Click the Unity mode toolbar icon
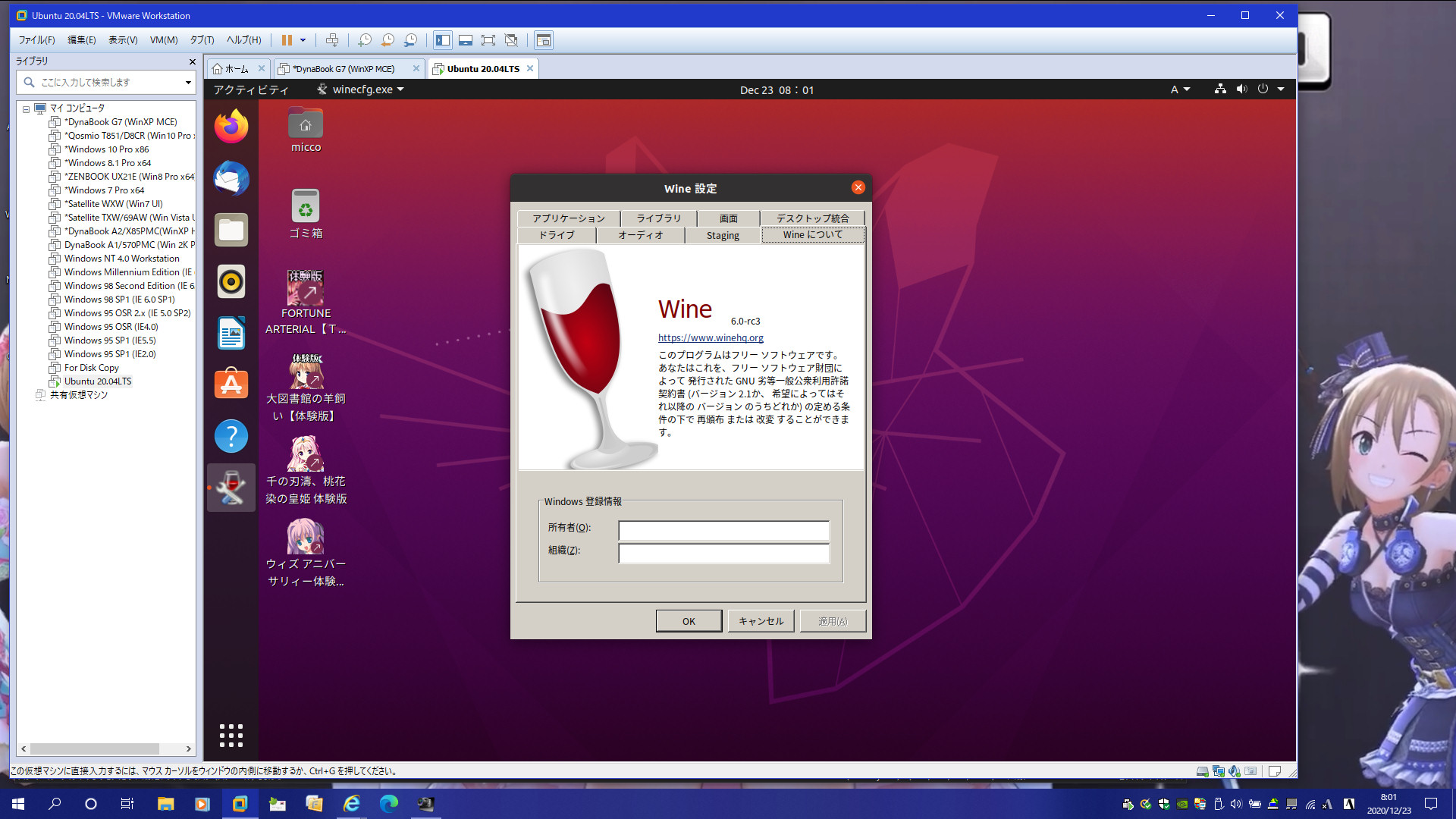This screenshot has width=1456, height=819. (x=511, y=40)
